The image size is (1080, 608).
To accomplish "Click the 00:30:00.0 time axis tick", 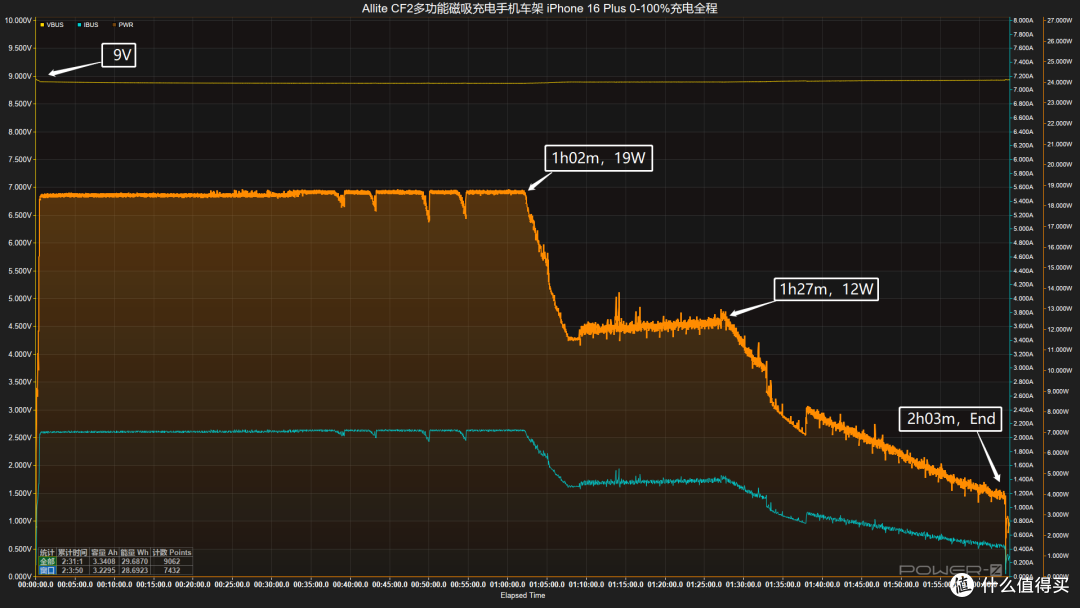I will click(271, 585).
